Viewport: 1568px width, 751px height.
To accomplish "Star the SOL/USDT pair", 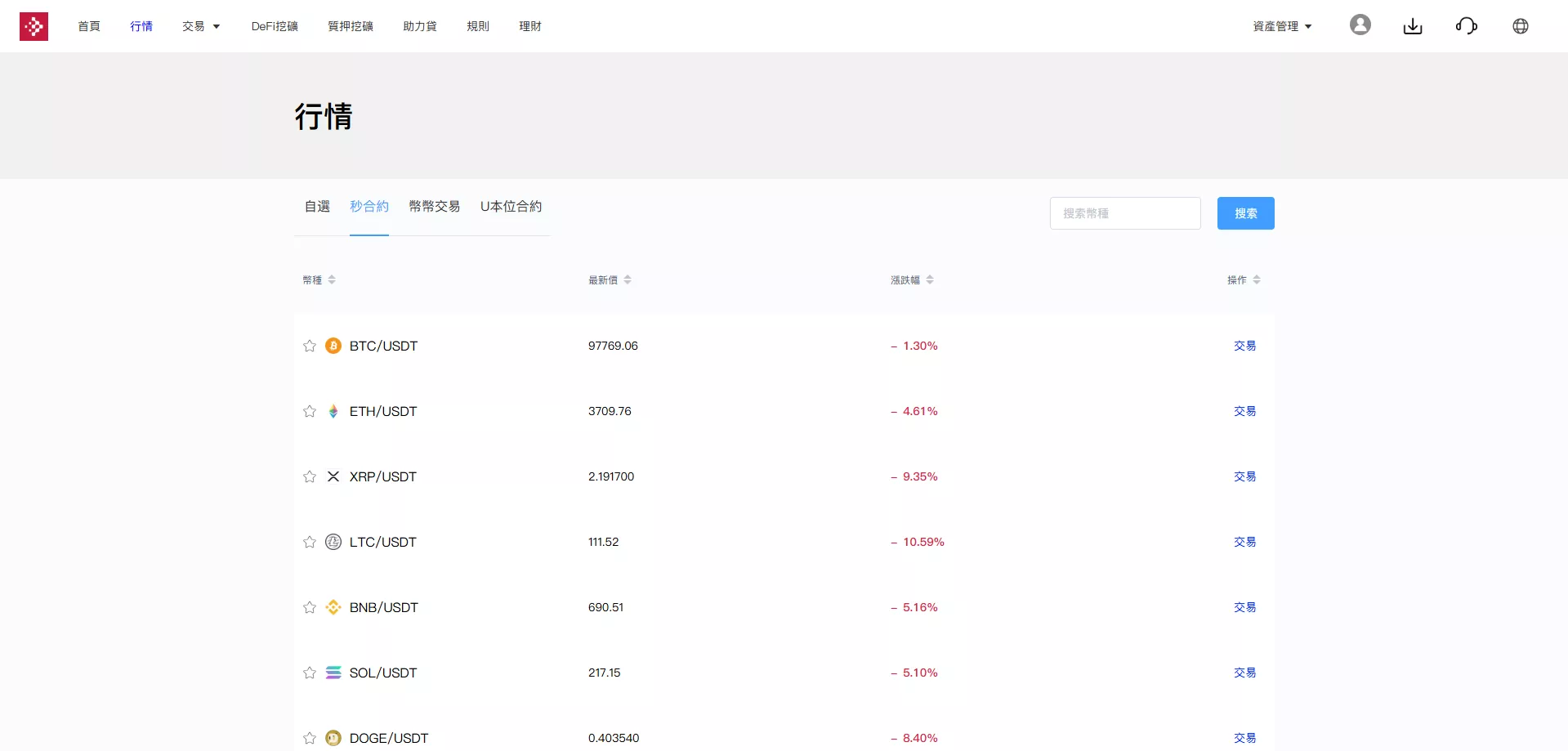I will pyautogui.click(x=309, y=673).
